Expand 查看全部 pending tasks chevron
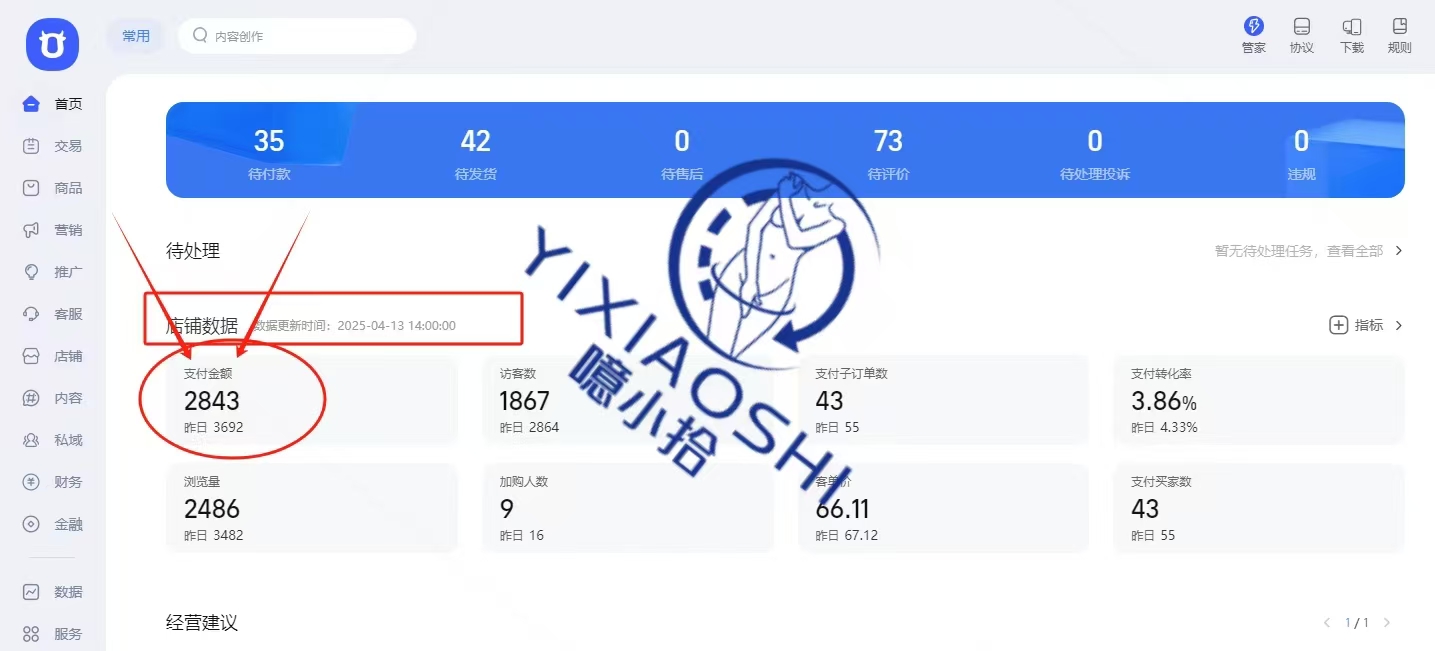 click(x=1399, y=251)
